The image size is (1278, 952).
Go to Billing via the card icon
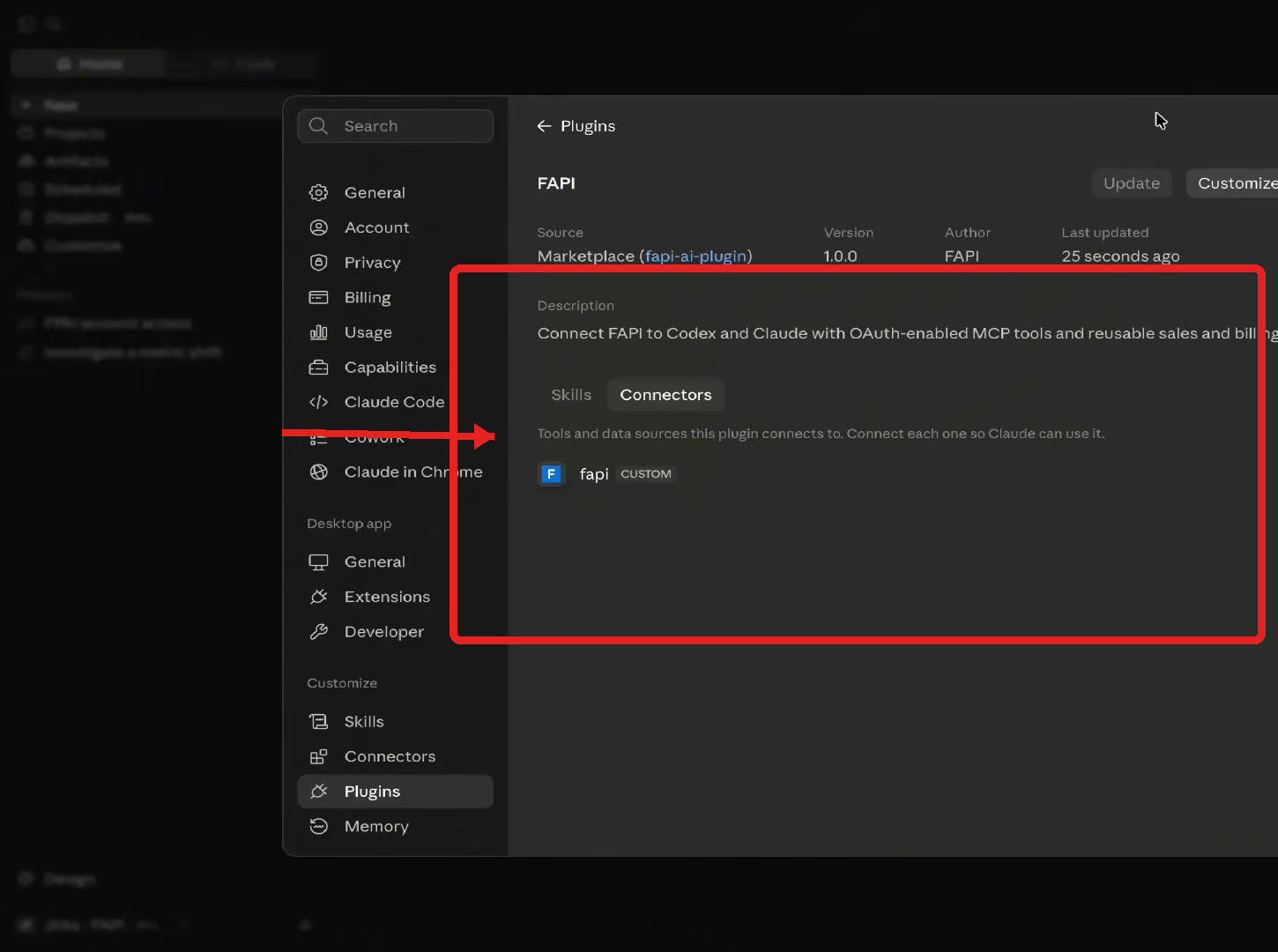(x=318, y=297)
